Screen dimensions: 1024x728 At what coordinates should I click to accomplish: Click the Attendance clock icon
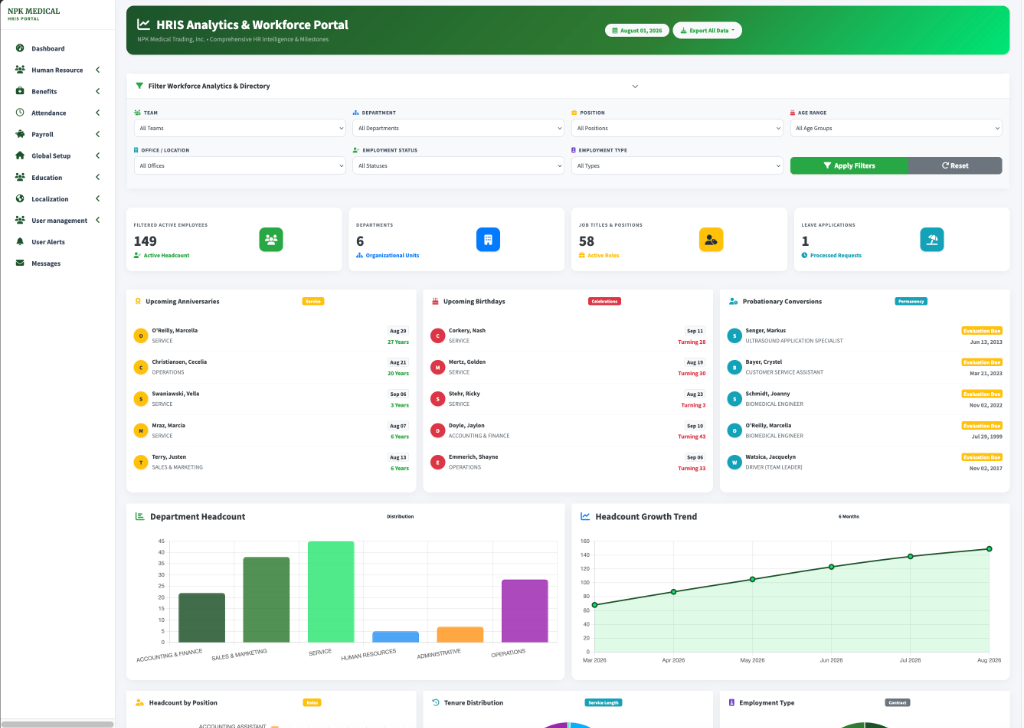[20, 112]
